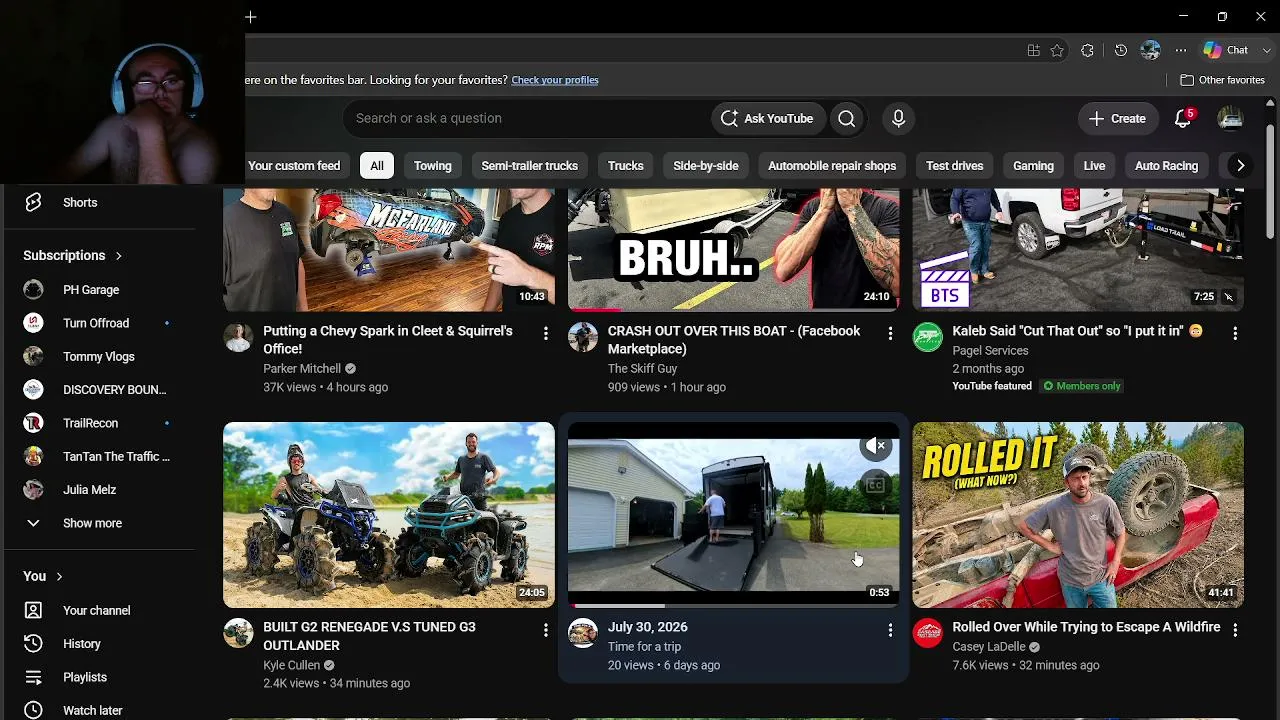Image resolution: width=1280 pixels, height=720 pixels.
Task: Open more options for Kaleb Said video
Action: (x=1235, y=333)
